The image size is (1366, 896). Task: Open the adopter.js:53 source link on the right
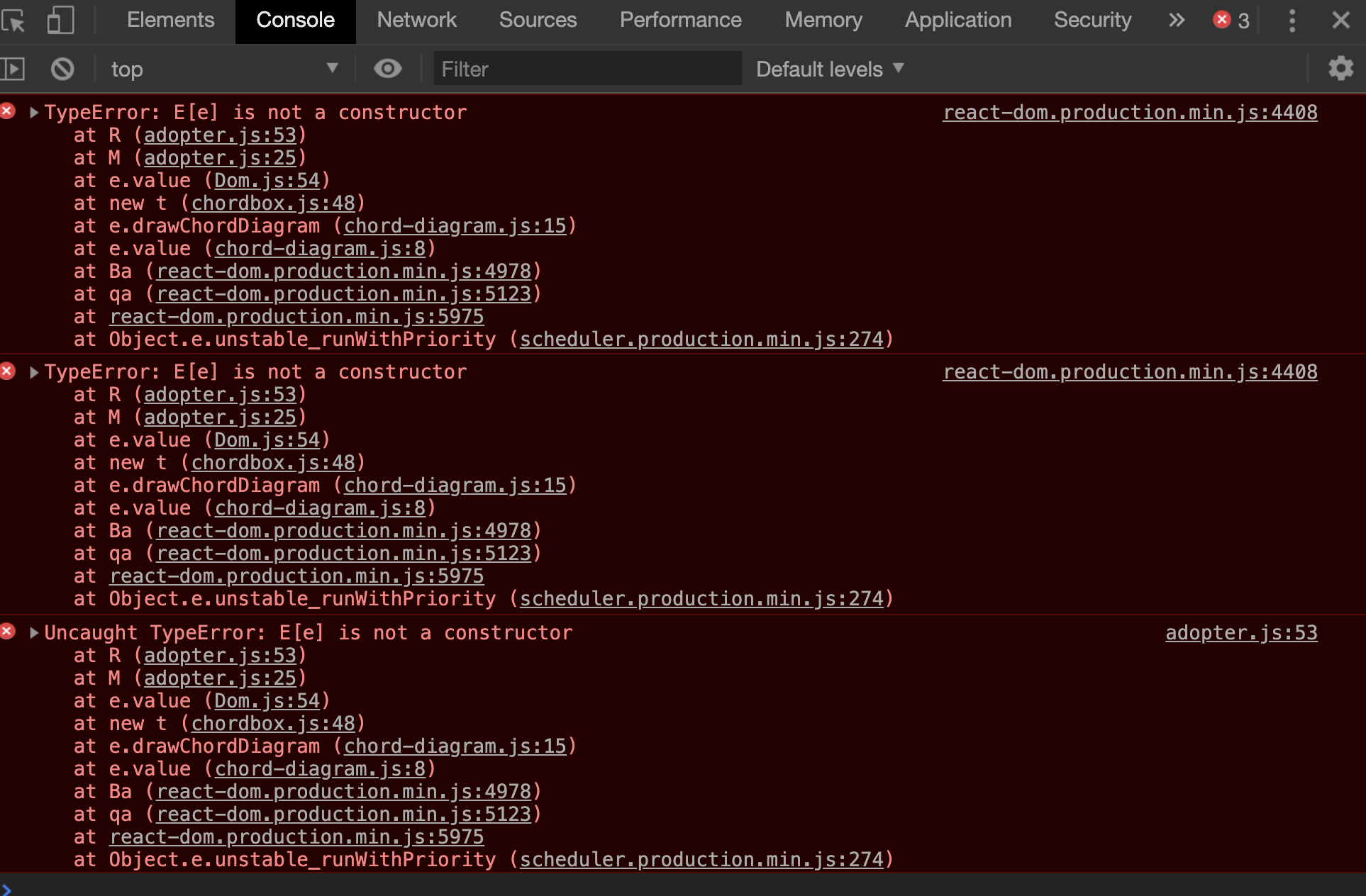[1241, 633]
